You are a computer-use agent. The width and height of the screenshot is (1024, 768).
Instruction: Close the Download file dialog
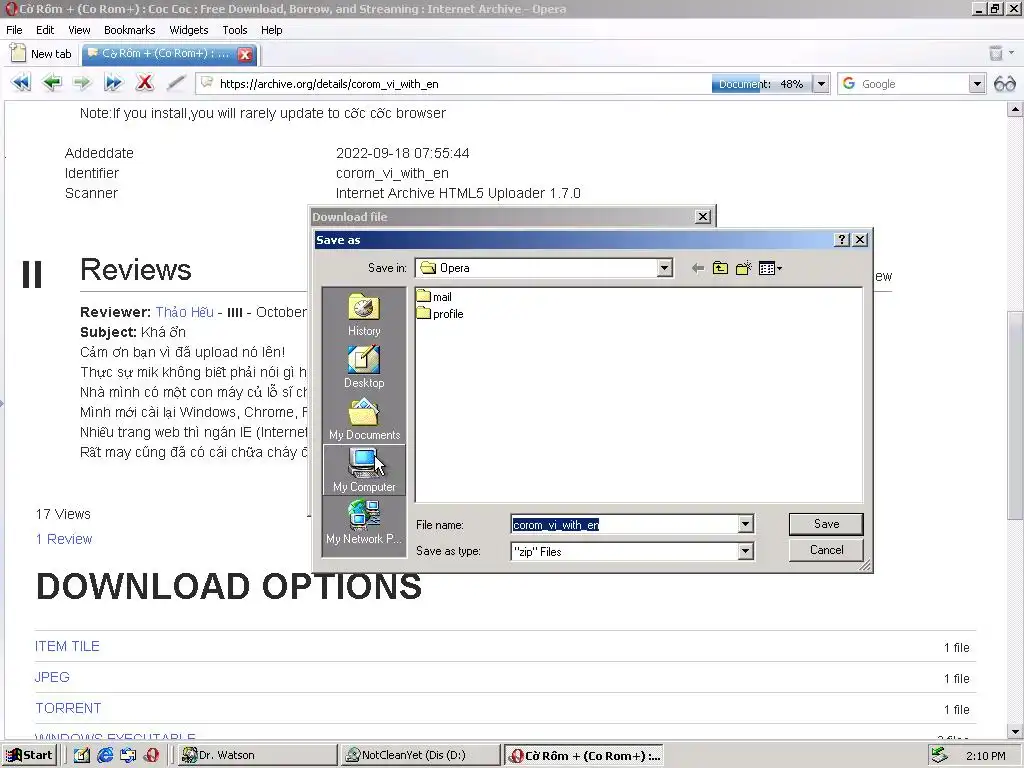(703, 217)
